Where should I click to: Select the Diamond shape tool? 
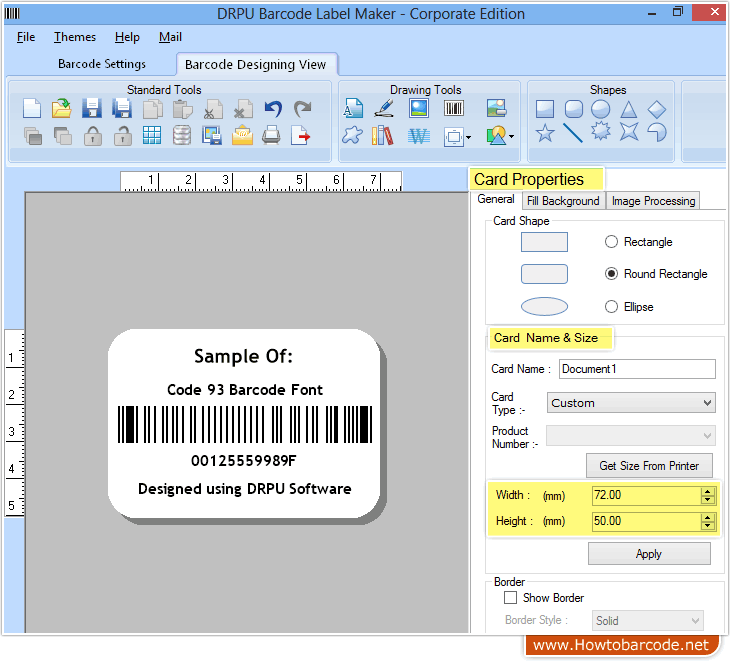657,109
